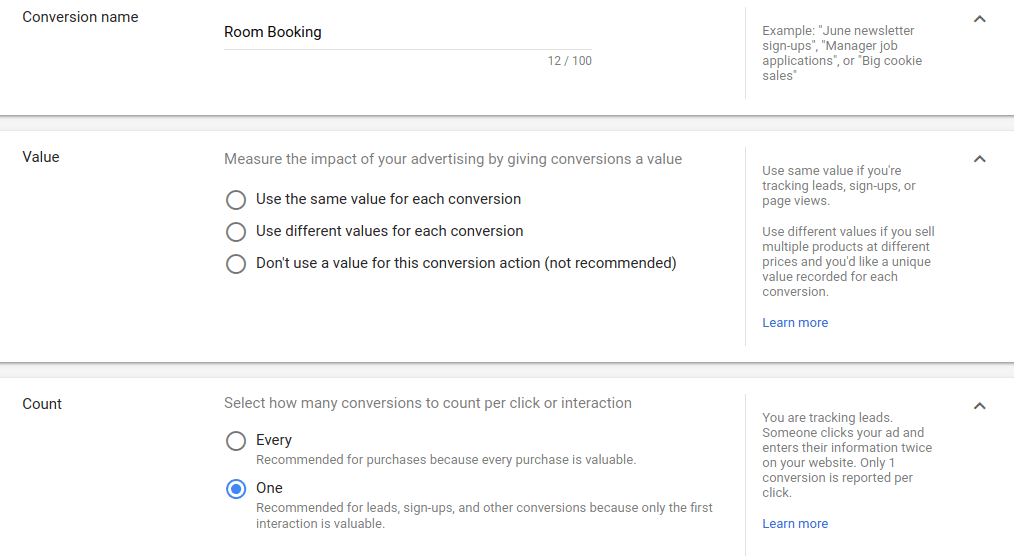The image size is (1014, 558).
Task: Click the Room Booking name field
Action: (407, 32)
